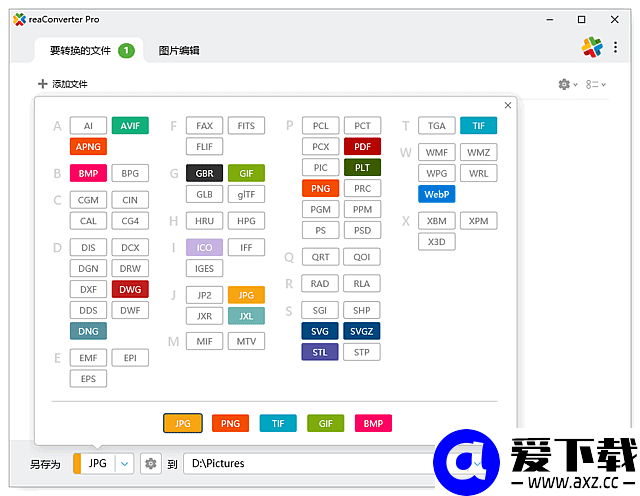Select the FLIF format
640x496 pixels.
[x=204, y=147]
